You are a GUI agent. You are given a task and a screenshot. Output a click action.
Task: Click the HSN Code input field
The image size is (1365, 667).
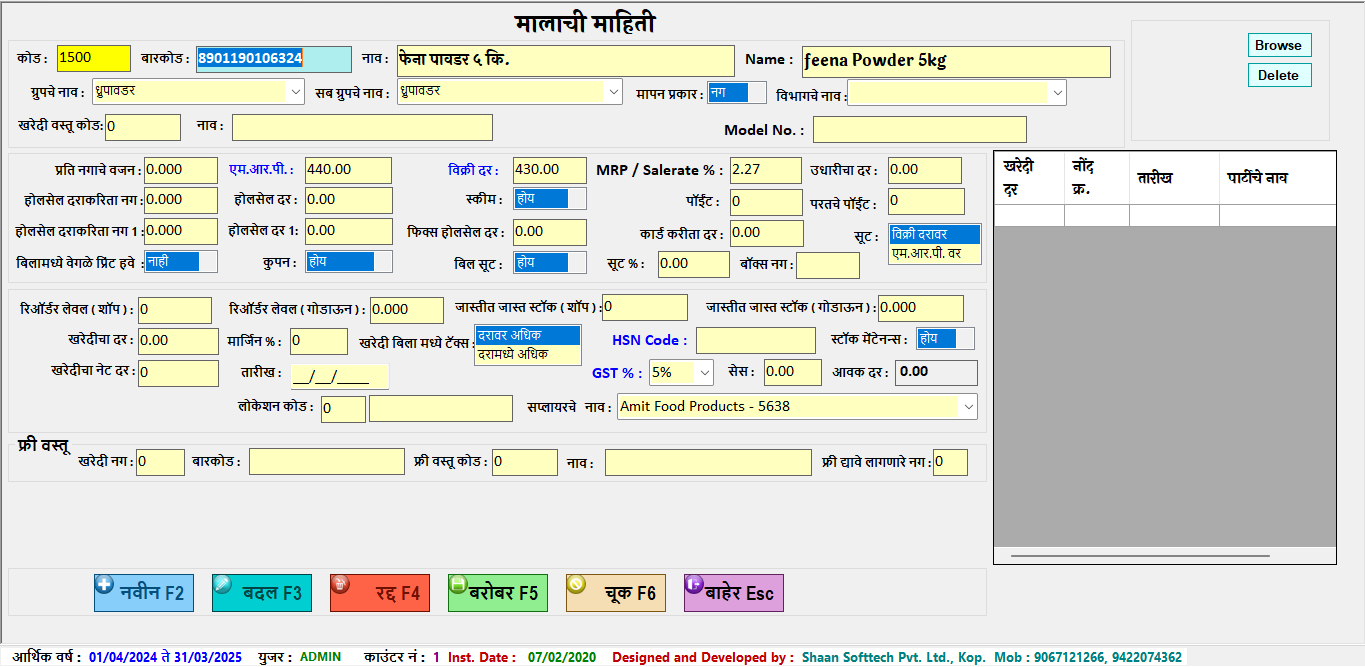point(755,341)
